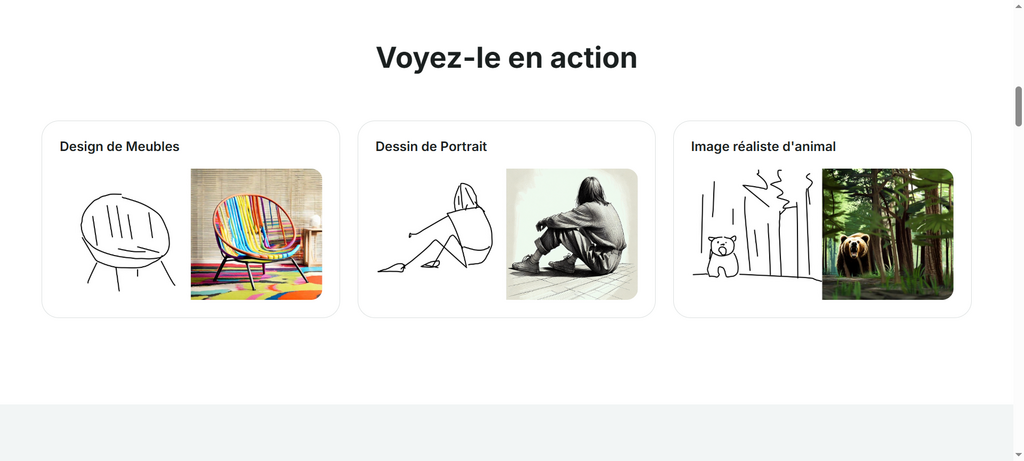Click the sneakers in the portrait drawing
Image resolution: width=1024 pixels, height=461 pixels.
543,264
